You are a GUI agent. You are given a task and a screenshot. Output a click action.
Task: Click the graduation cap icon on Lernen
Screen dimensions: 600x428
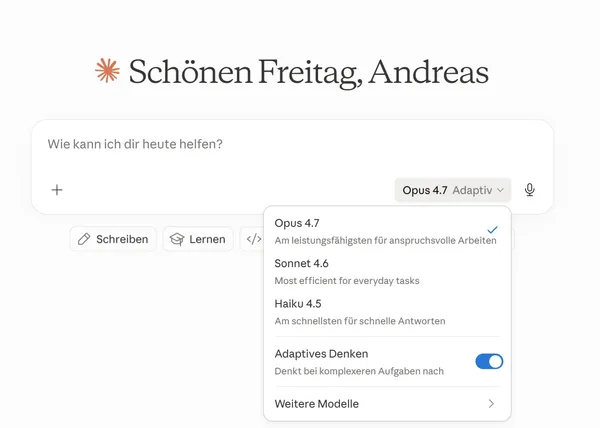[x=177, y=239]
